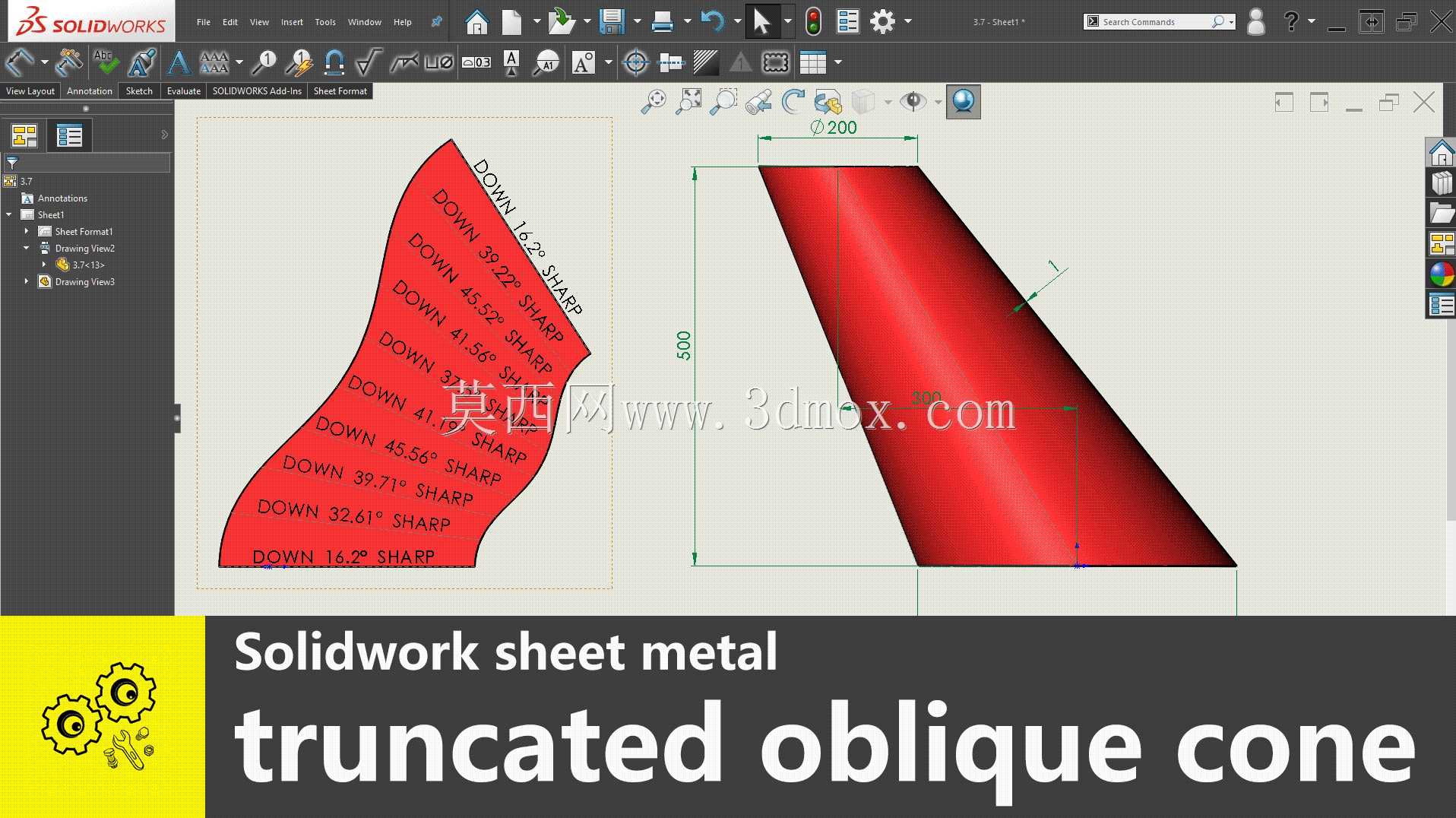Toggle the View Settings camera button

point(963,102)
